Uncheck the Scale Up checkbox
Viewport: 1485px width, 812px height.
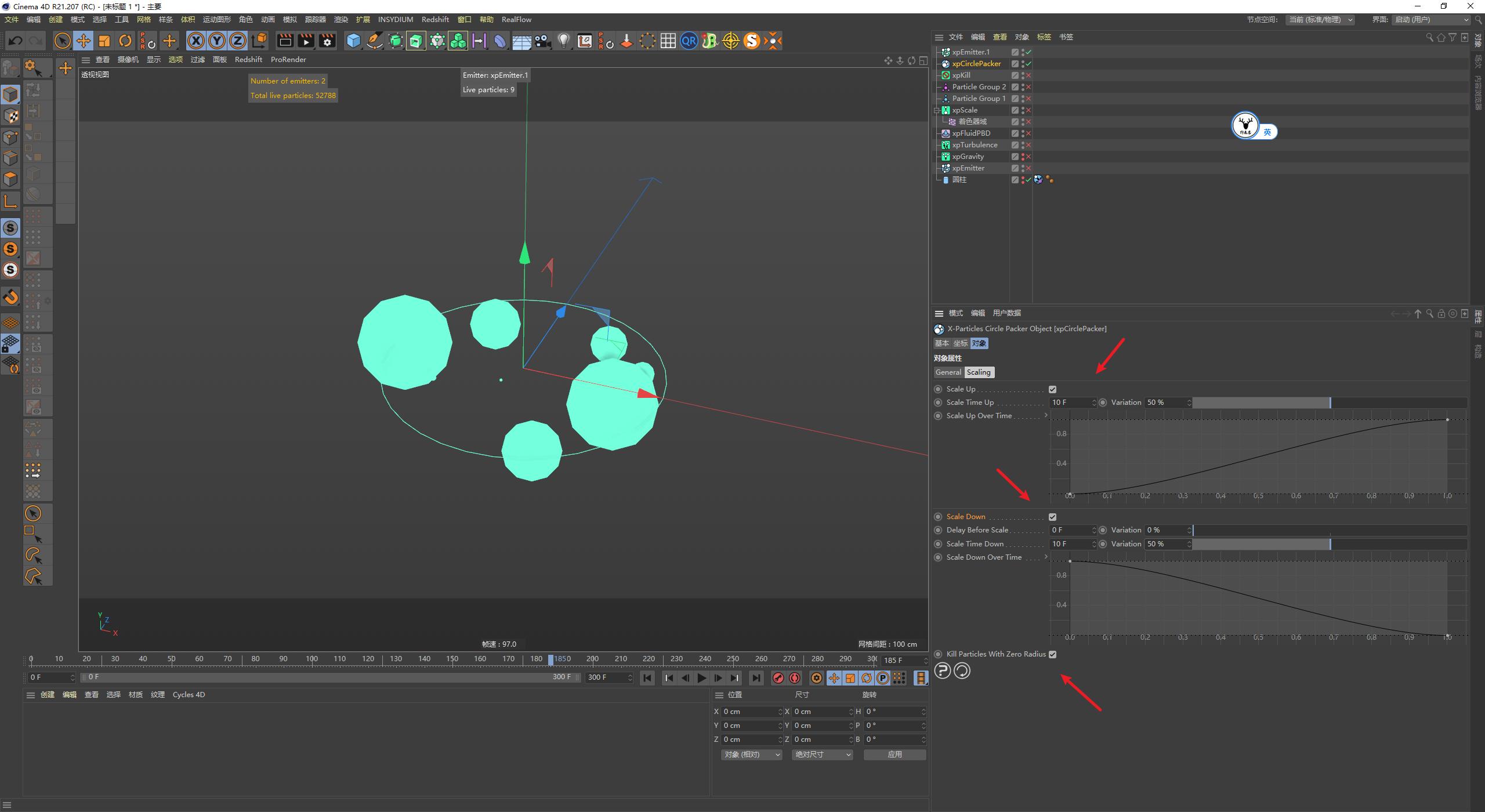tap(1053, 389)
